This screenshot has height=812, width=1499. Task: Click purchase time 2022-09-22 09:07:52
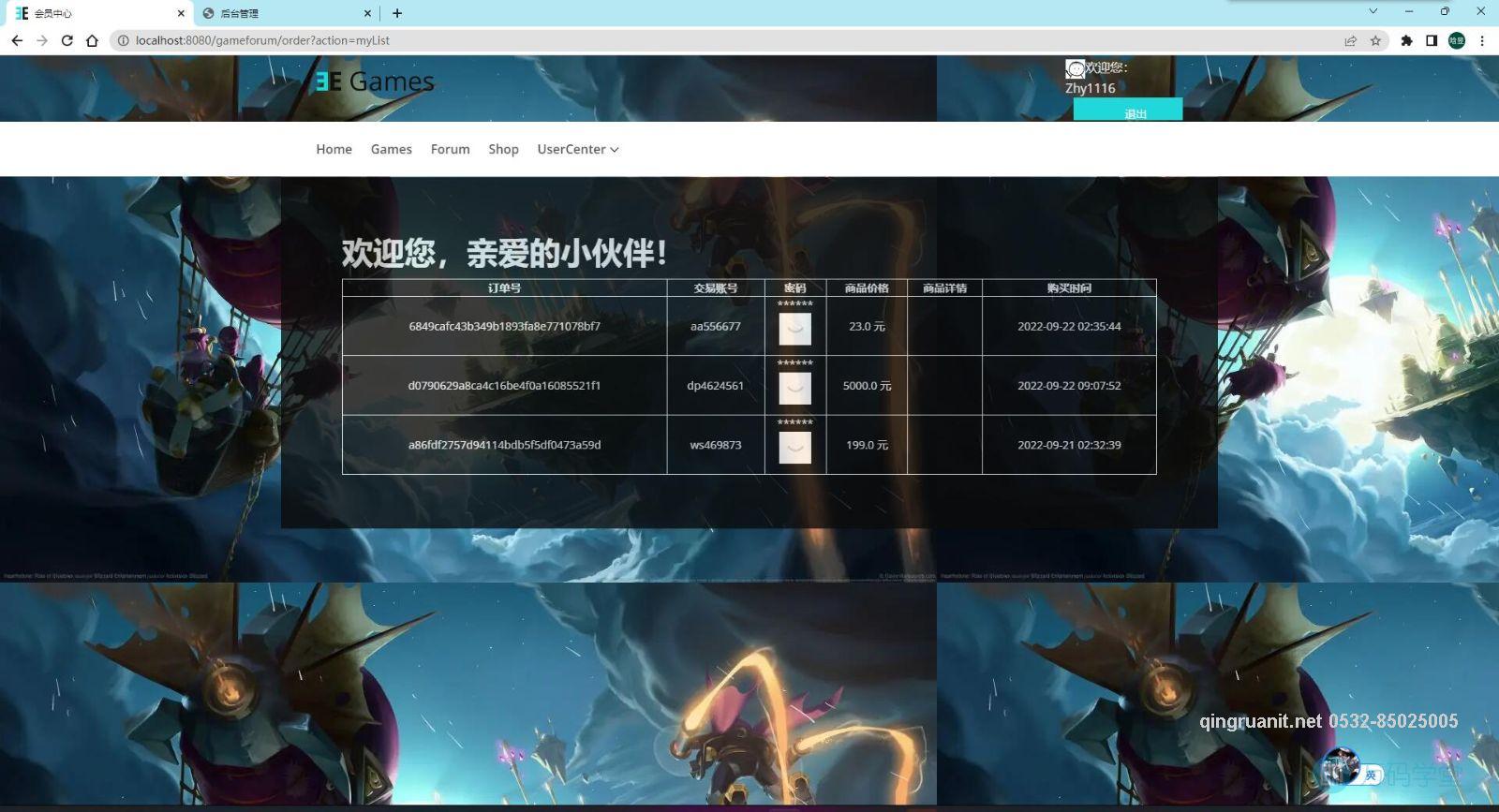1069,385
